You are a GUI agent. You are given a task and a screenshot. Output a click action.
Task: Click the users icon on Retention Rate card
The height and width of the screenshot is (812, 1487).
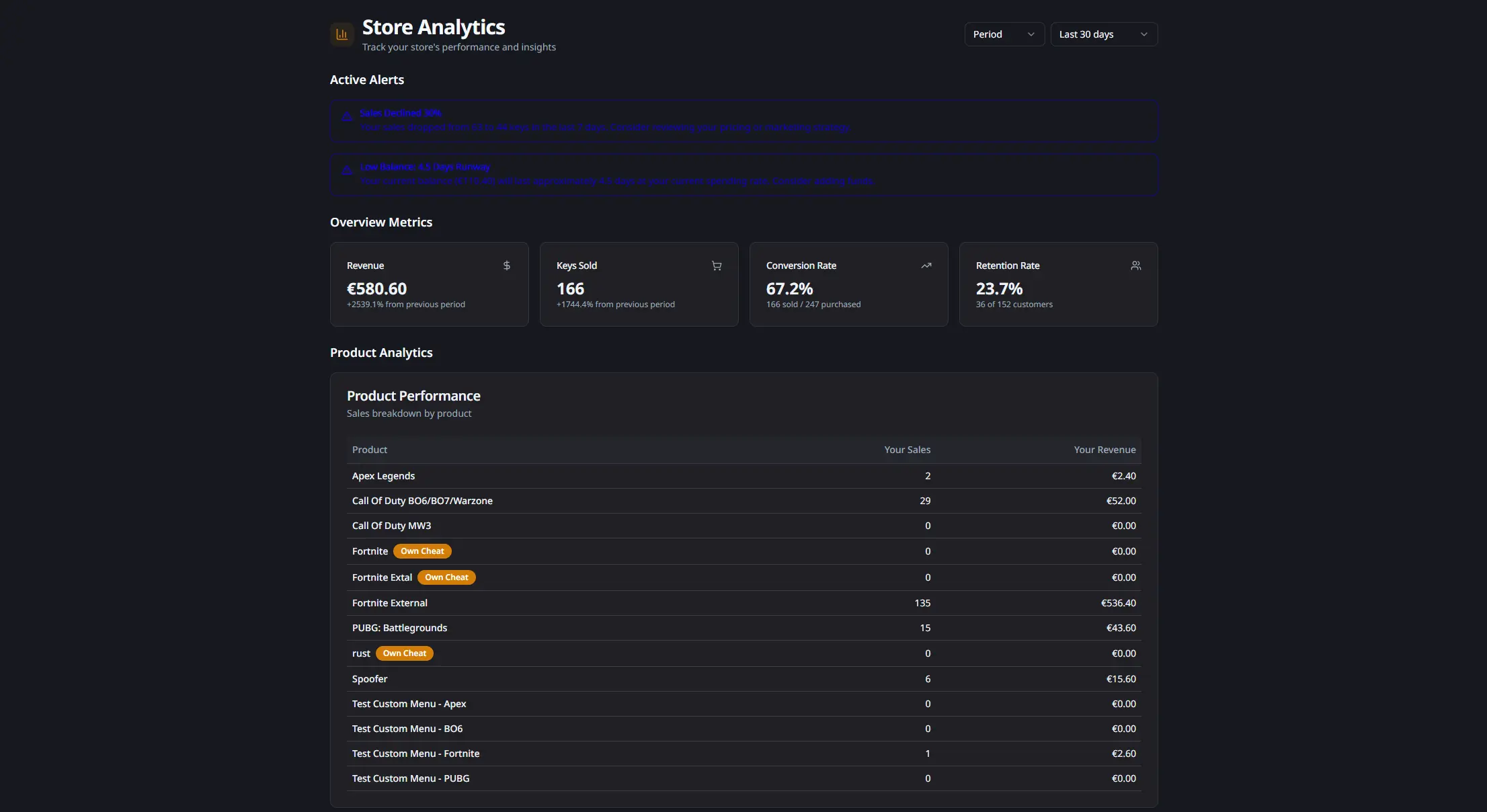click(1136, 266)
